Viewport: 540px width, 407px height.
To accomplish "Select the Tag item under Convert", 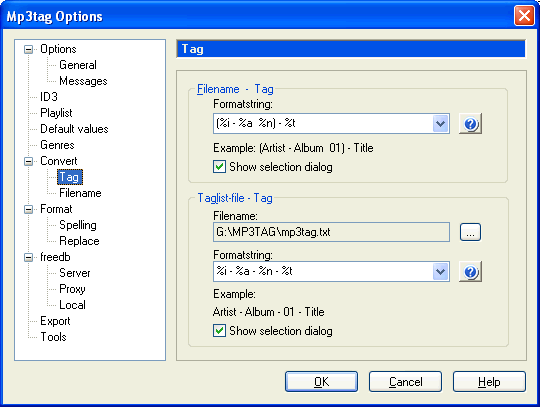I will [x=70, y=177].
